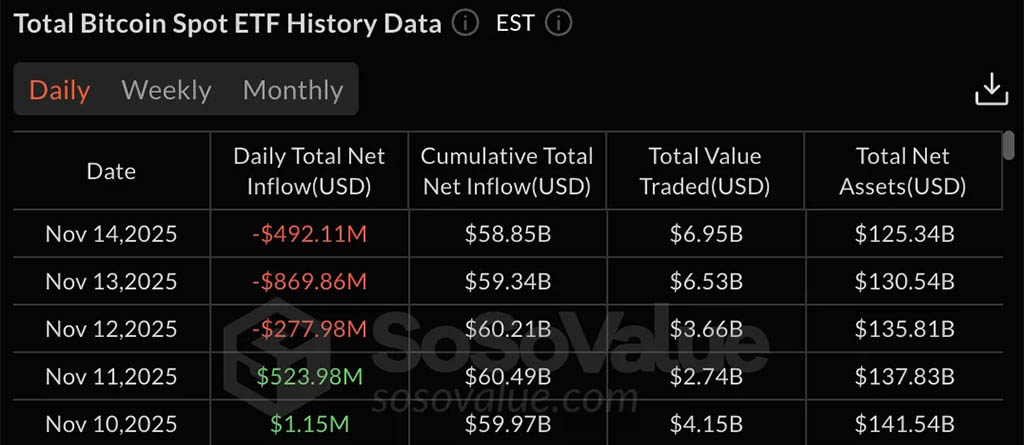
Task: Click the -$869.86M net inflow value
Action: coord(309,282)
